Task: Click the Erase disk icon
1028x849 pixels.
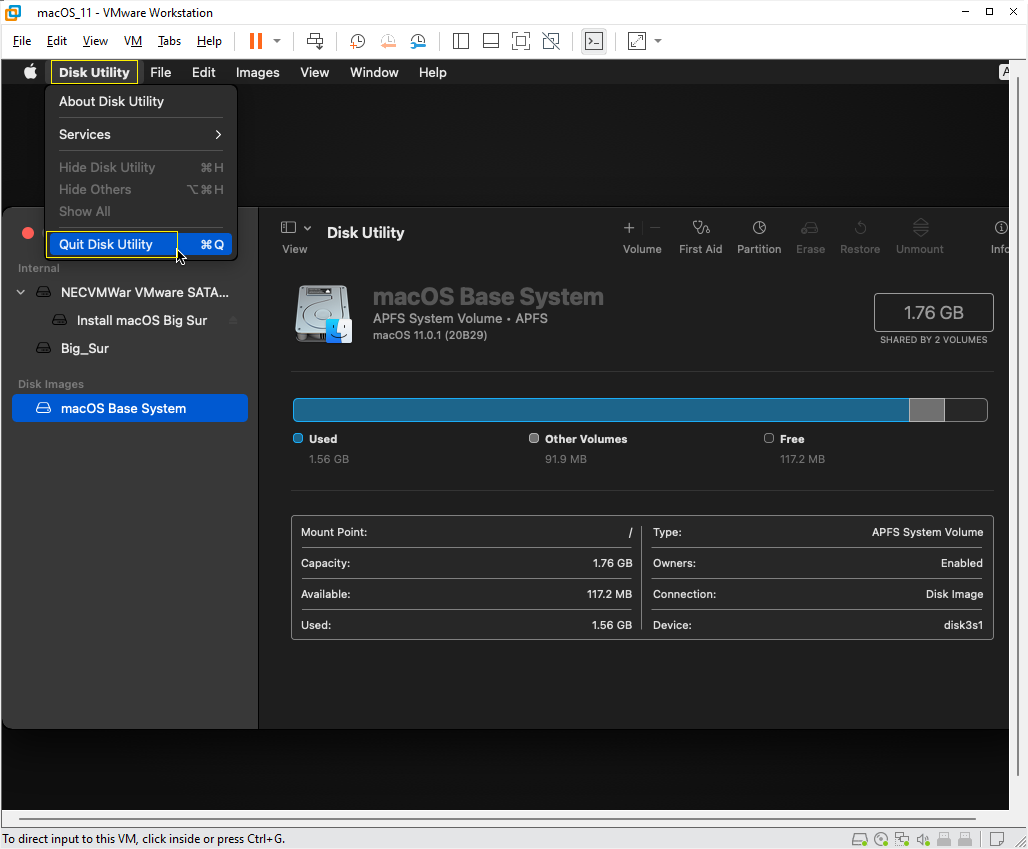Action: point(810,227)
